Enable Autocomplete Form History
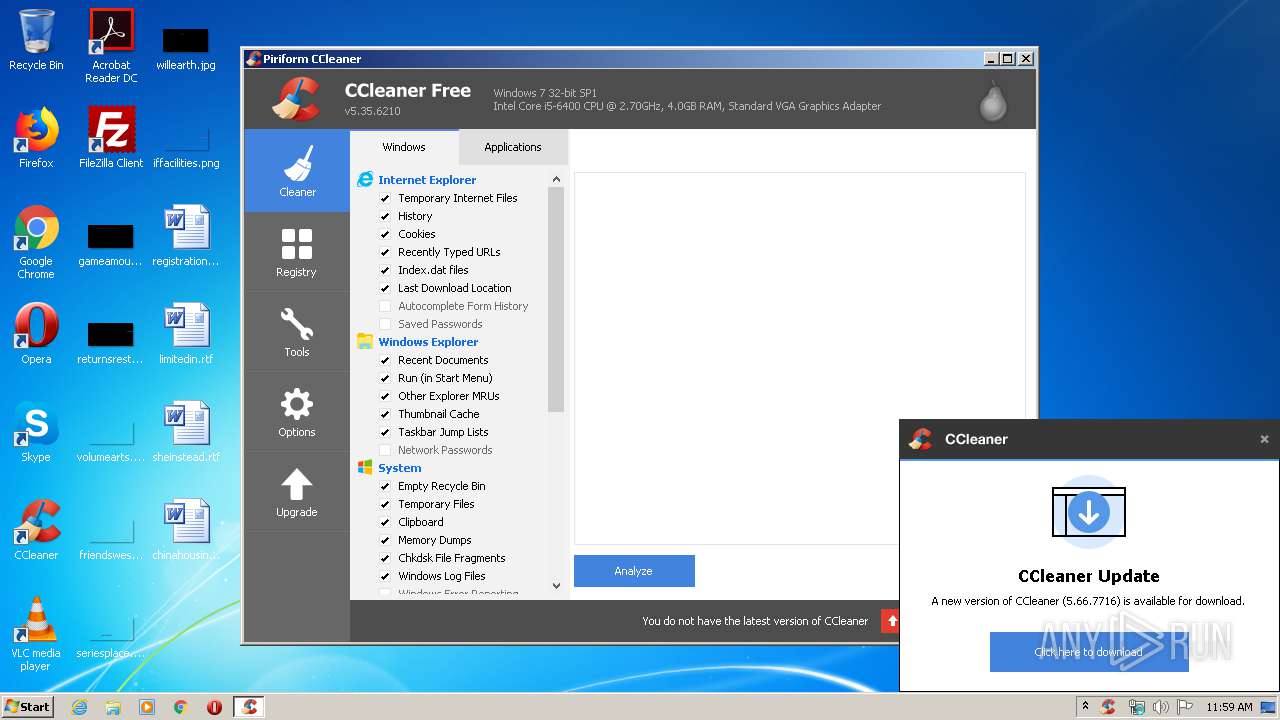Image resolution: width=1280 pixels, height=720 pixels. 385,306
